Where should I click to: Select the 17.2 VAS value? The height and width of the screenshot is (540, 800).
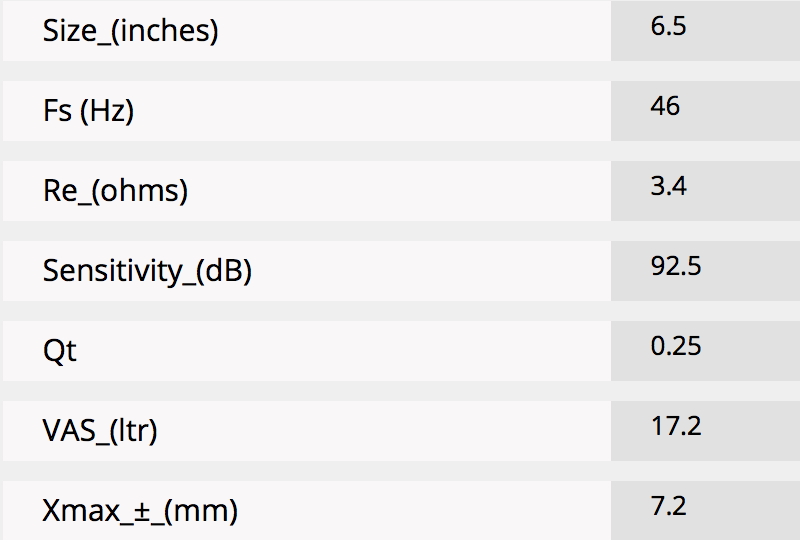pyautogui.click(x=676, y=426)
